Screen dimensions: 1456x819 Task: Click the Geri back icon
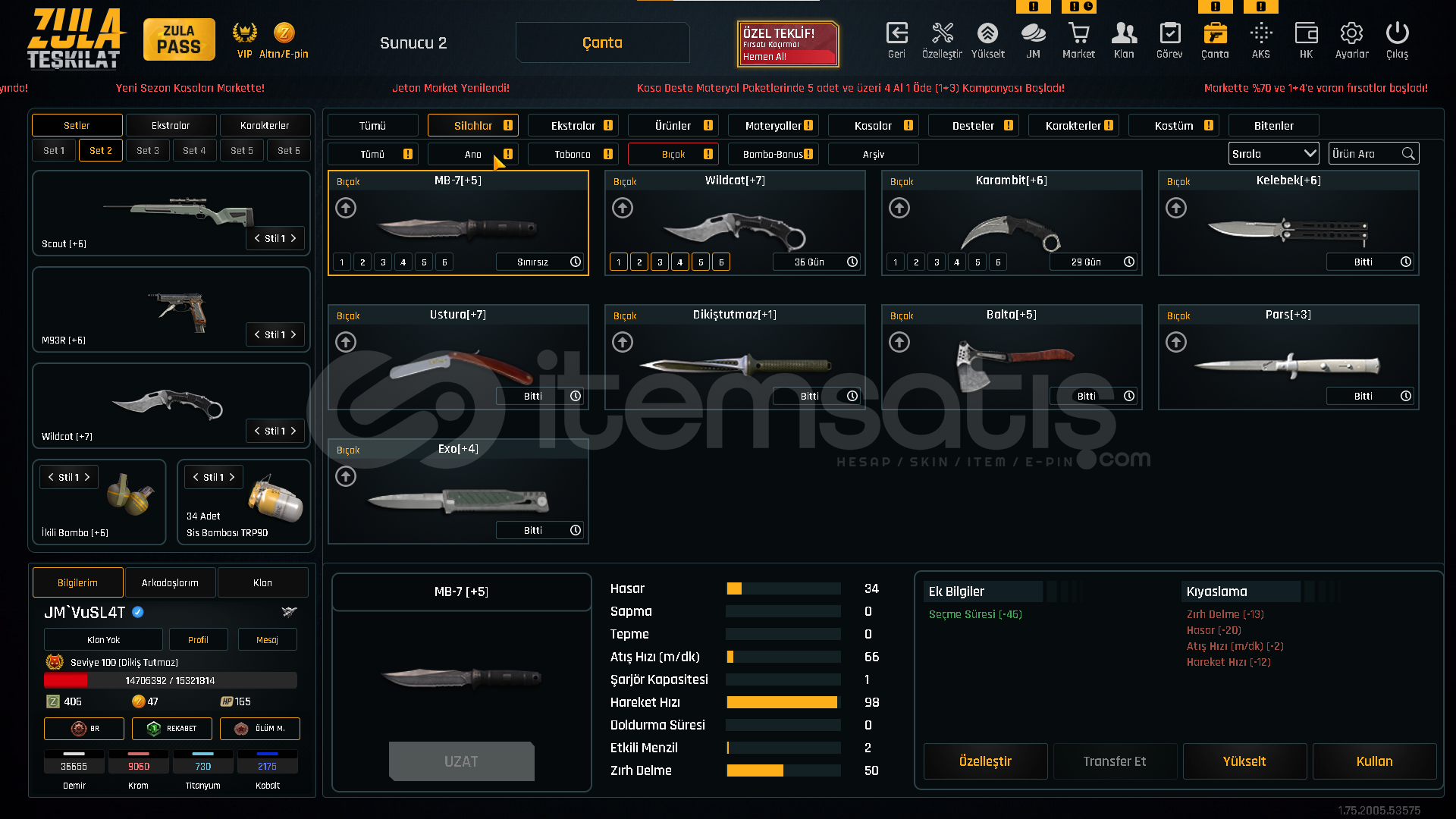point(896,33)
